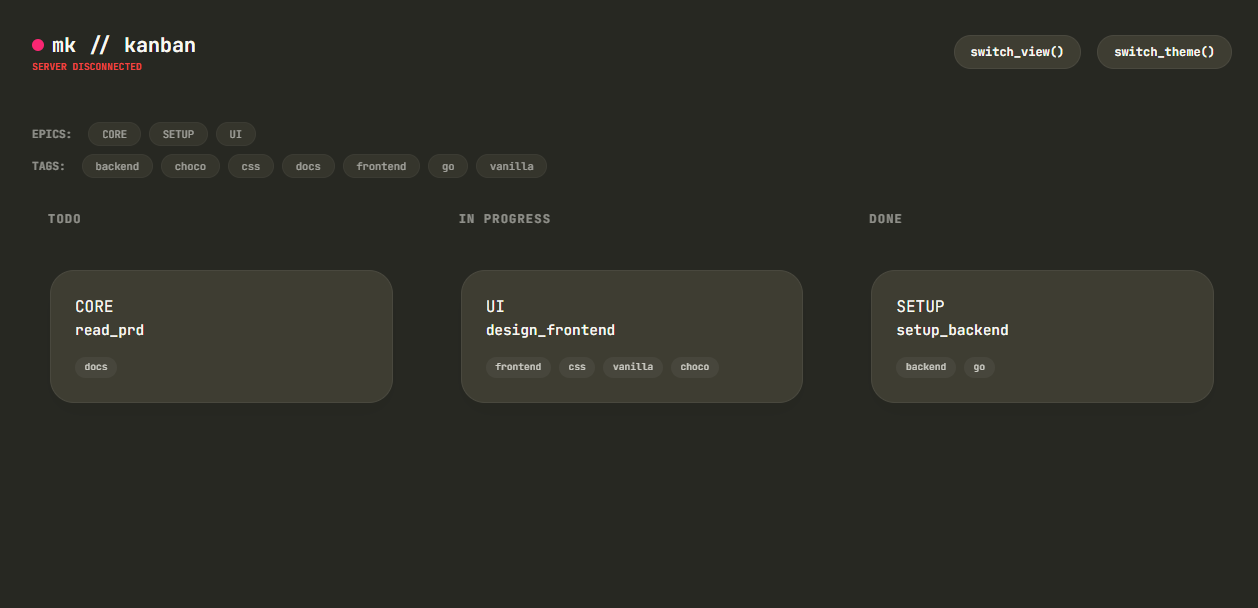
Task: Click the EPICS: label
Action: click(x=52, y=134)
